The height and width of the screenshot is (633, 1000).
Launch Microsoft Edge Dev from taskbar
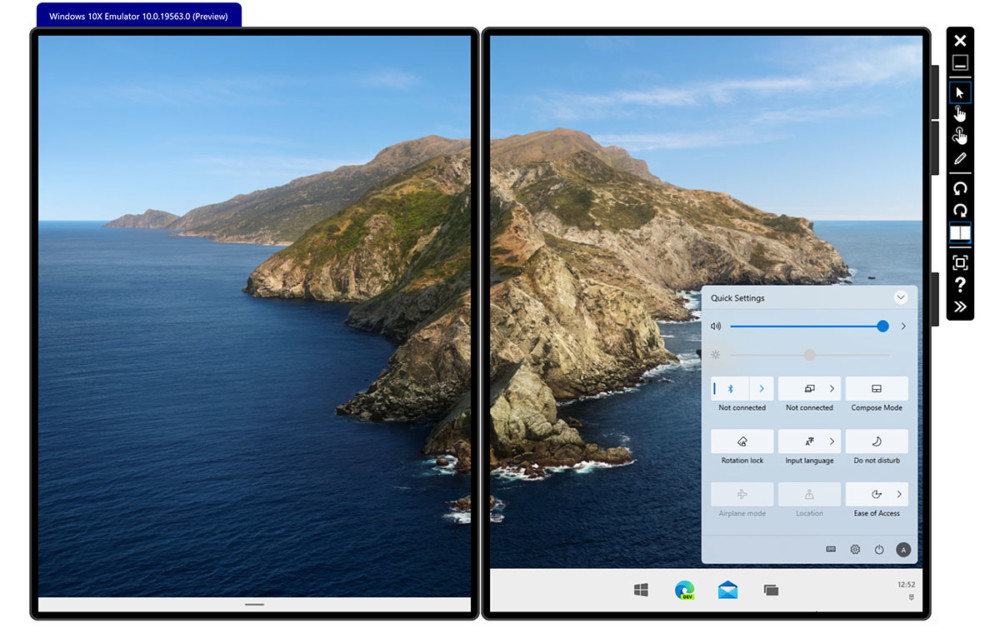point(684,590)
